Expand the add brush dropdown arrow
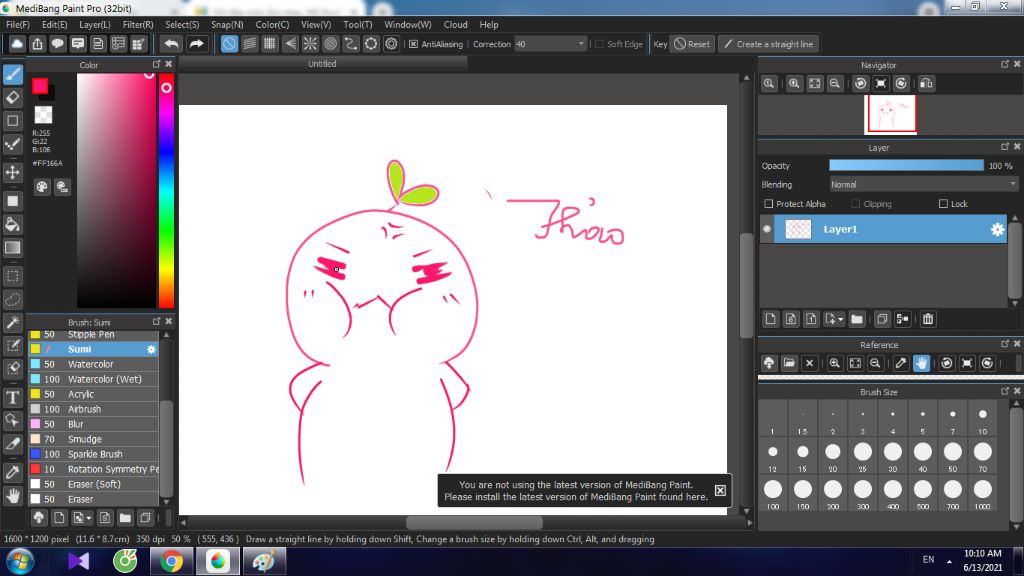Viewport: 1024px width, 576px height. 89,519
